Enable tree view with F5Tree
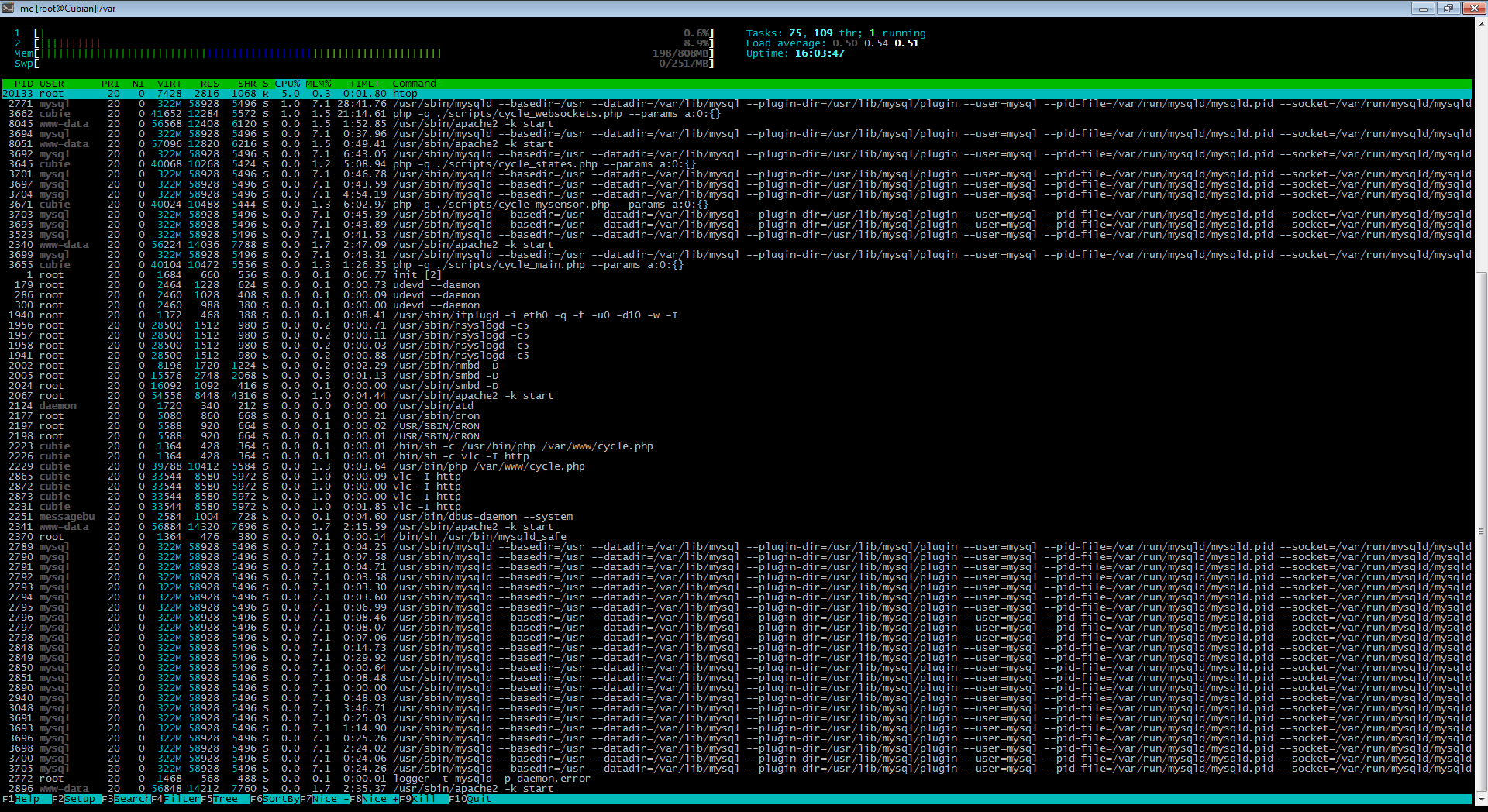Viewport: 1488px width, 812px height. point(225,799)
